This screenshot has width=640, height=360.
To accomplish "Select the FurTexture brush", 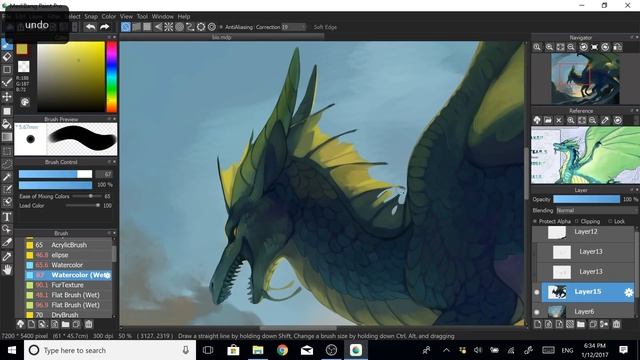I will click(68, 285).
